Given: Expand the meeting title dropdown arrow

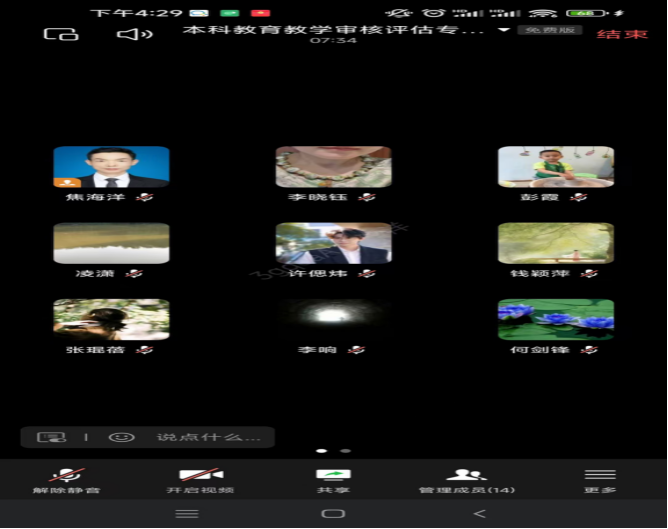Looking at the screenshot, I should 504,30.
